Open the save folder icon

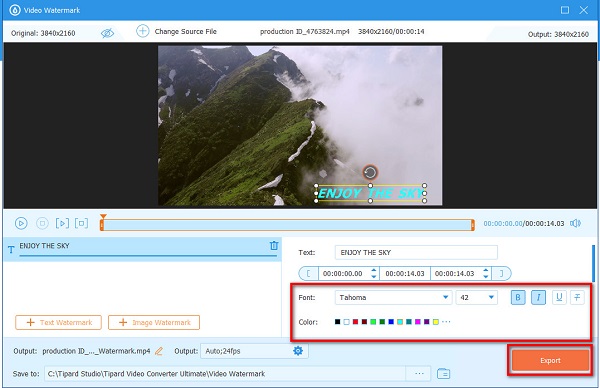(443, 373)
